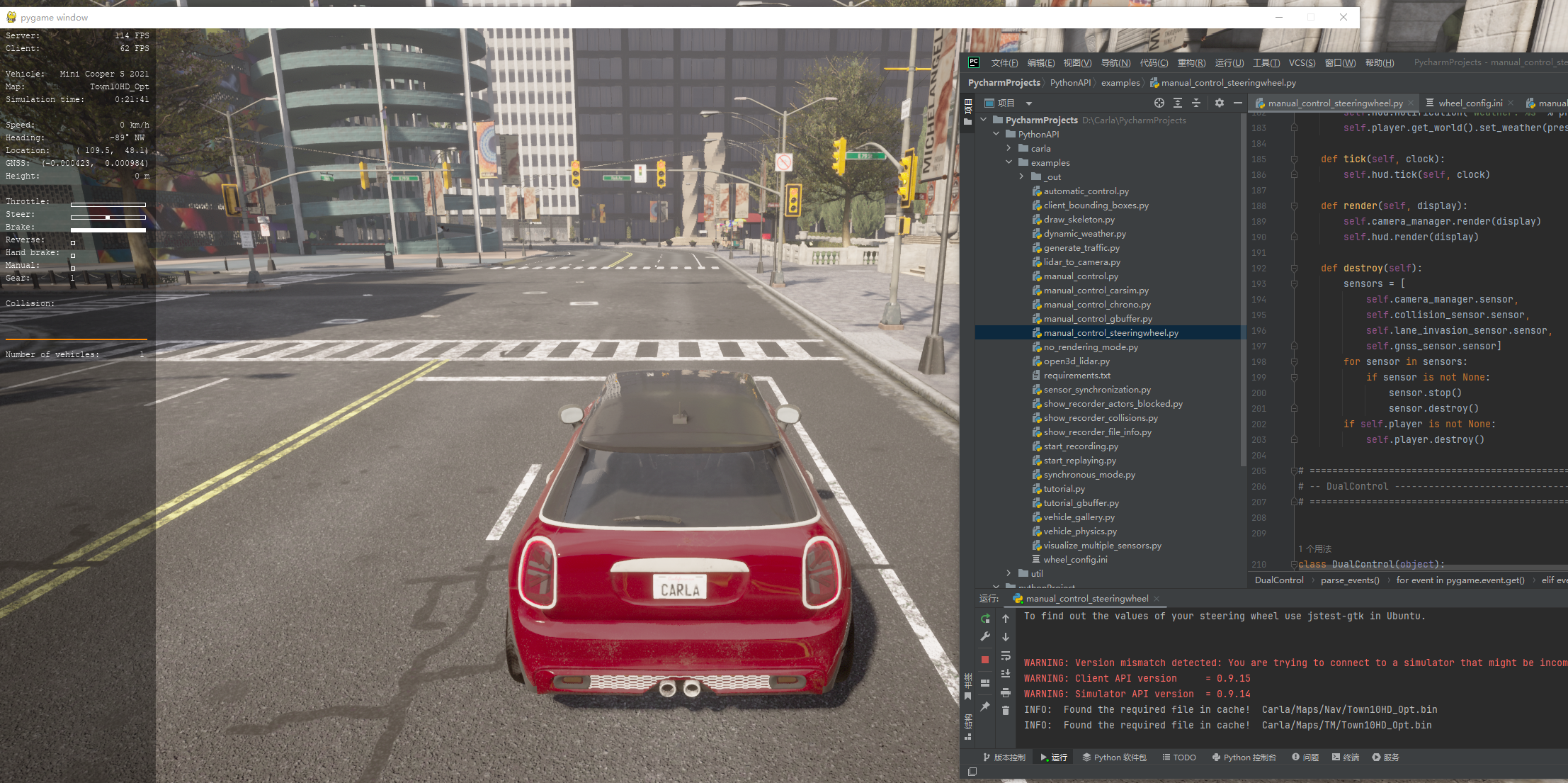This screenshot has width=1568, height=783.
Task: Open the 项目 view dropdown arrow
Action: coord(1029,103)
